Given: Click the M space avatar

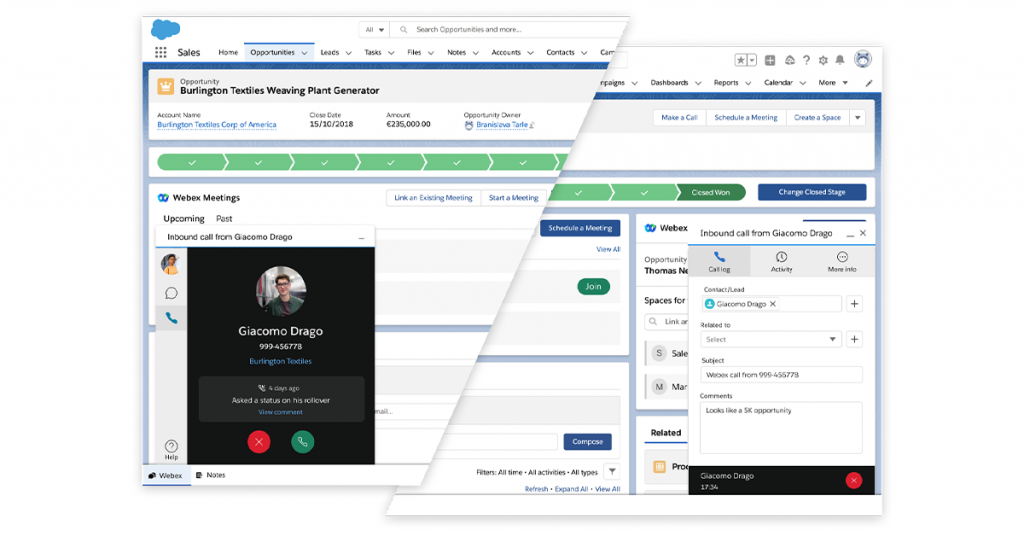Looking at the screenshot, I should (659, 386).
